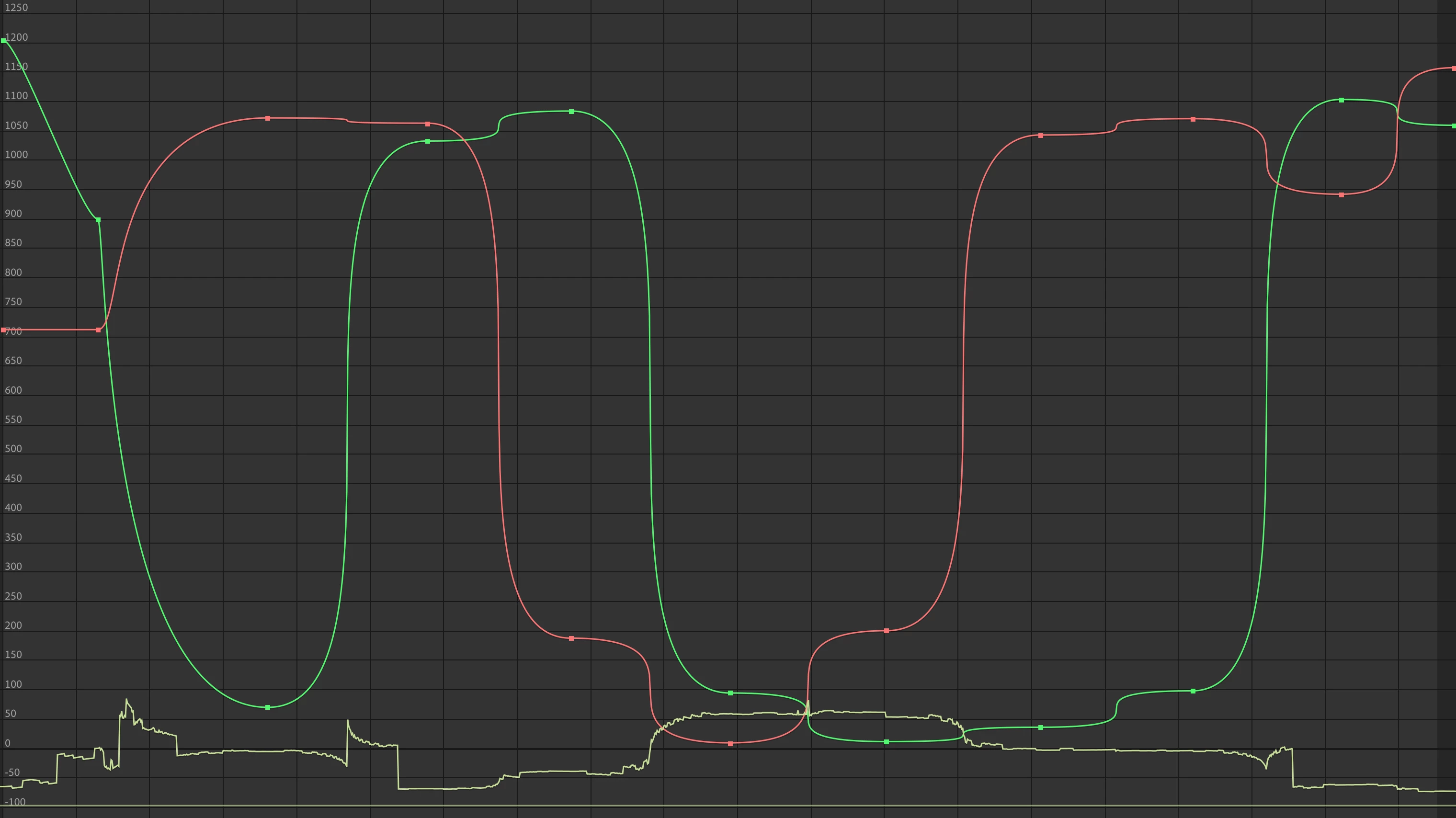
Task: Click the 1250 label on vertical axis
Action: click(x=16, y=8)
